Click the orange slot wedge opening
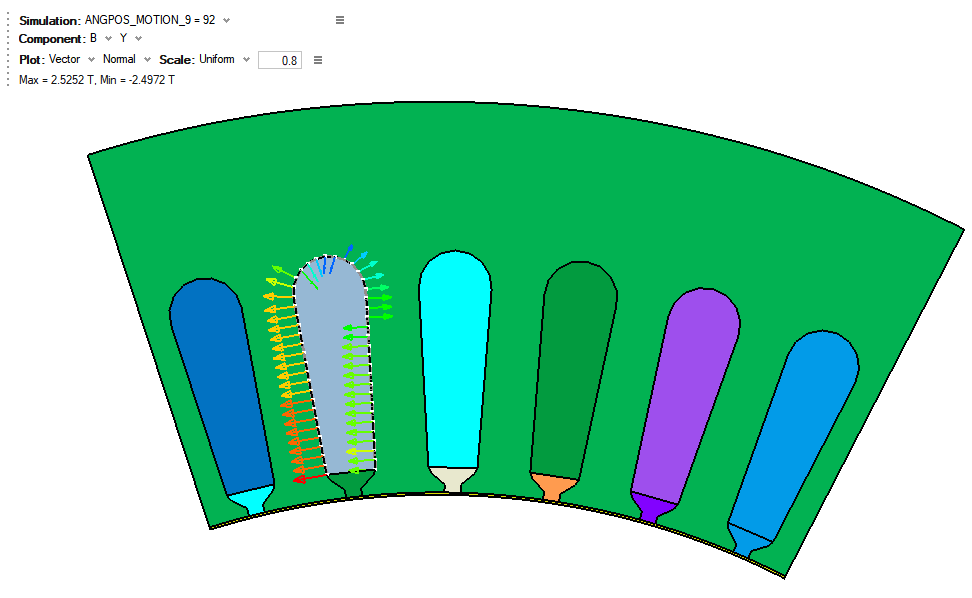This screenshot has width=972, height=598. (x=551, y=487)
